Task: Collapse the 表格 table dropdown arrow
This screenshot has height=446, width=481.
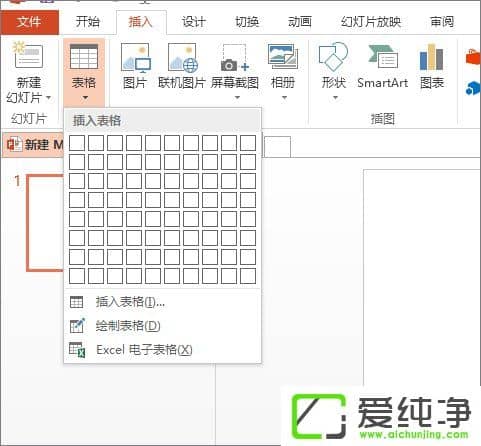Action: (85, 98)
